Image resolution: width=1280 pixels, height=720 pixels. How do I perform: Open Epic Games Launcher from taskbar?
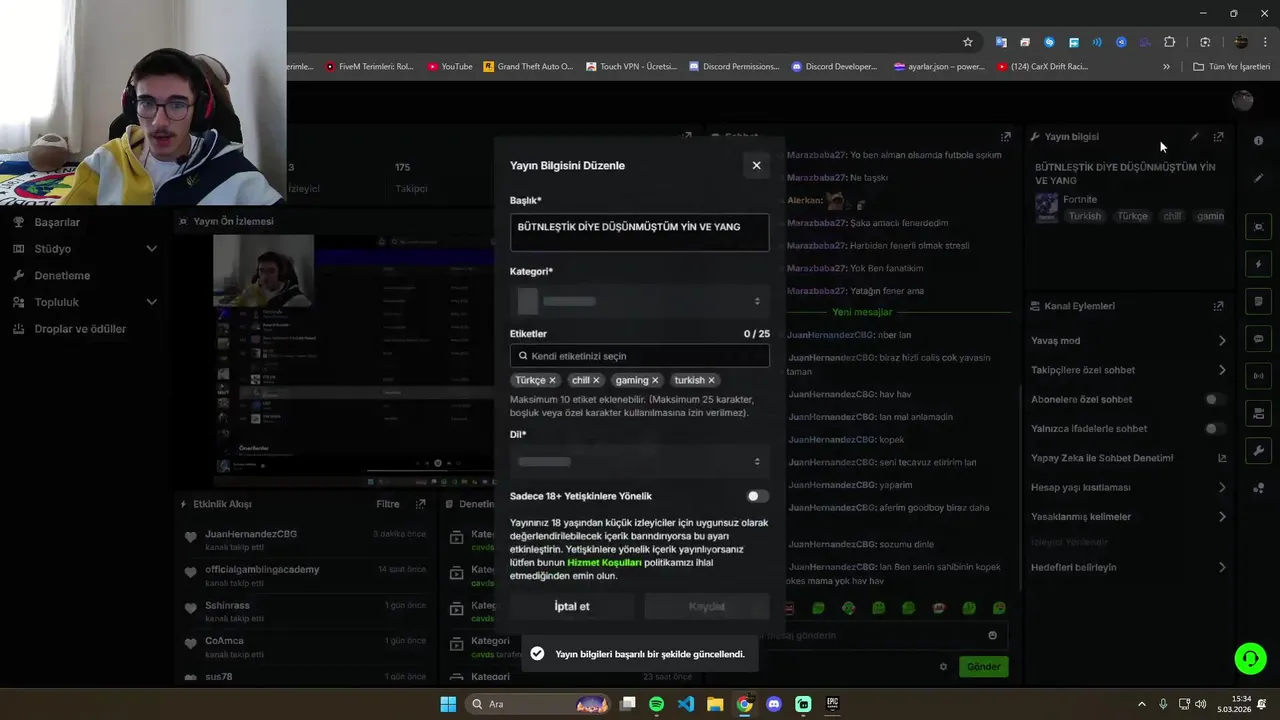coord(832,704)
